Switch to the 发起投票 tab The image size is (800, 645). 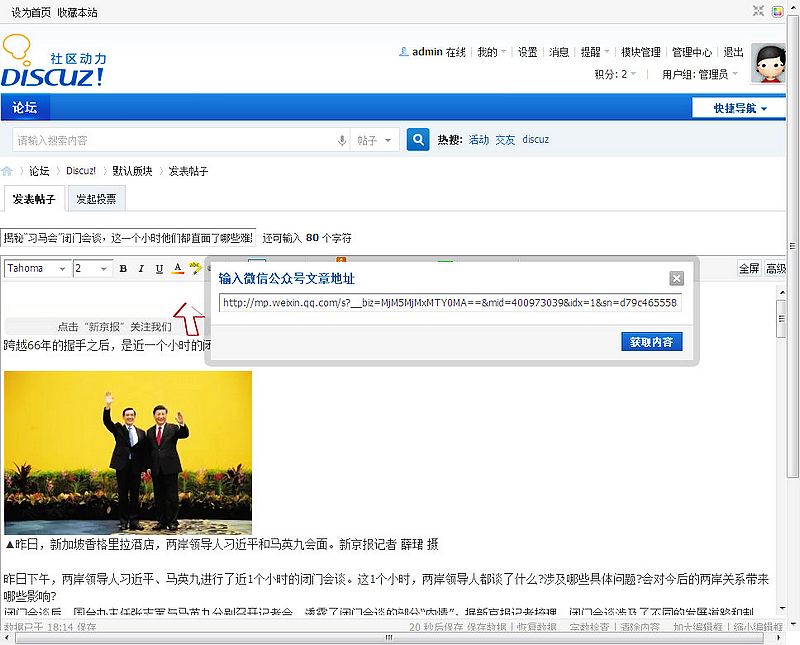tap(96, 199)
